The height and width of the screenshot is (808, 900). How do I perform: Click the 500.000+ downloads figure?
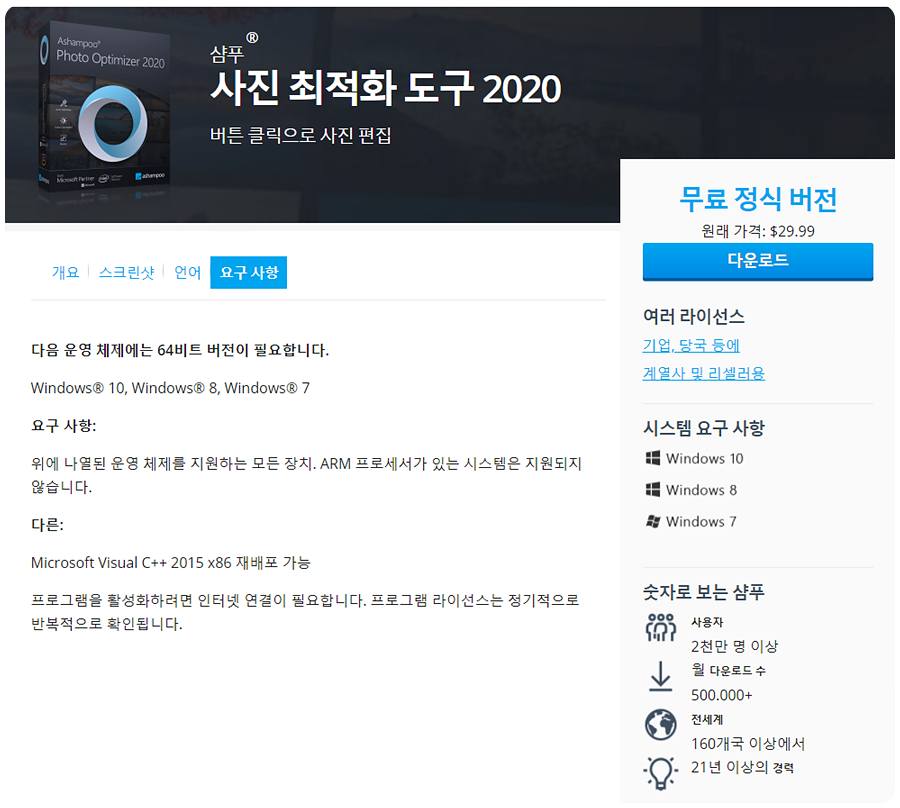(721, 695)
